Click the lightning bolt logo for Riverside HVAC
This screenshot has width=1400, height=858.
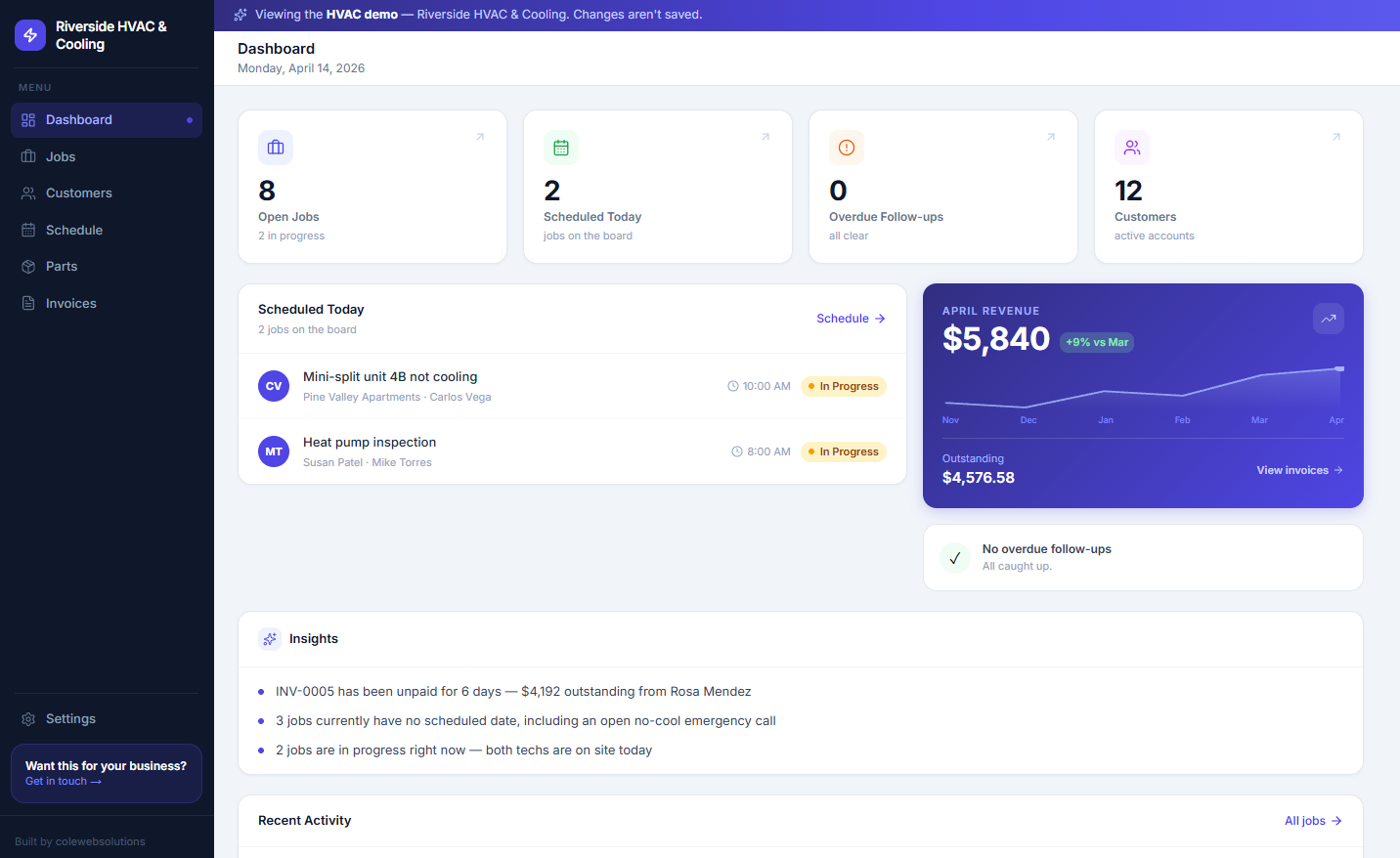point(30,35)
